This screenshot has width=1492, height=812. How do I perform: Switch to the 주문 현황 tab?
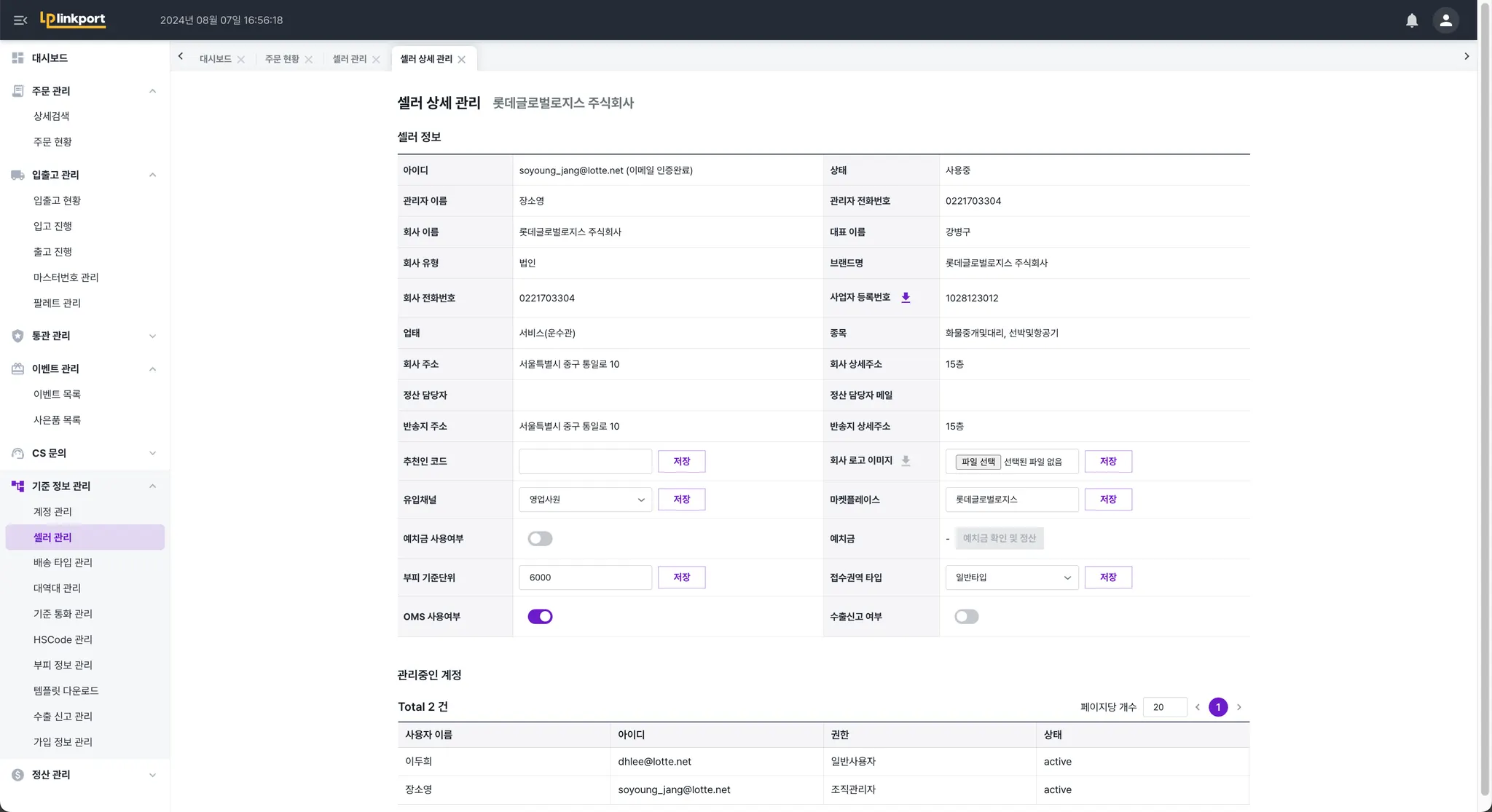point(282,59)
